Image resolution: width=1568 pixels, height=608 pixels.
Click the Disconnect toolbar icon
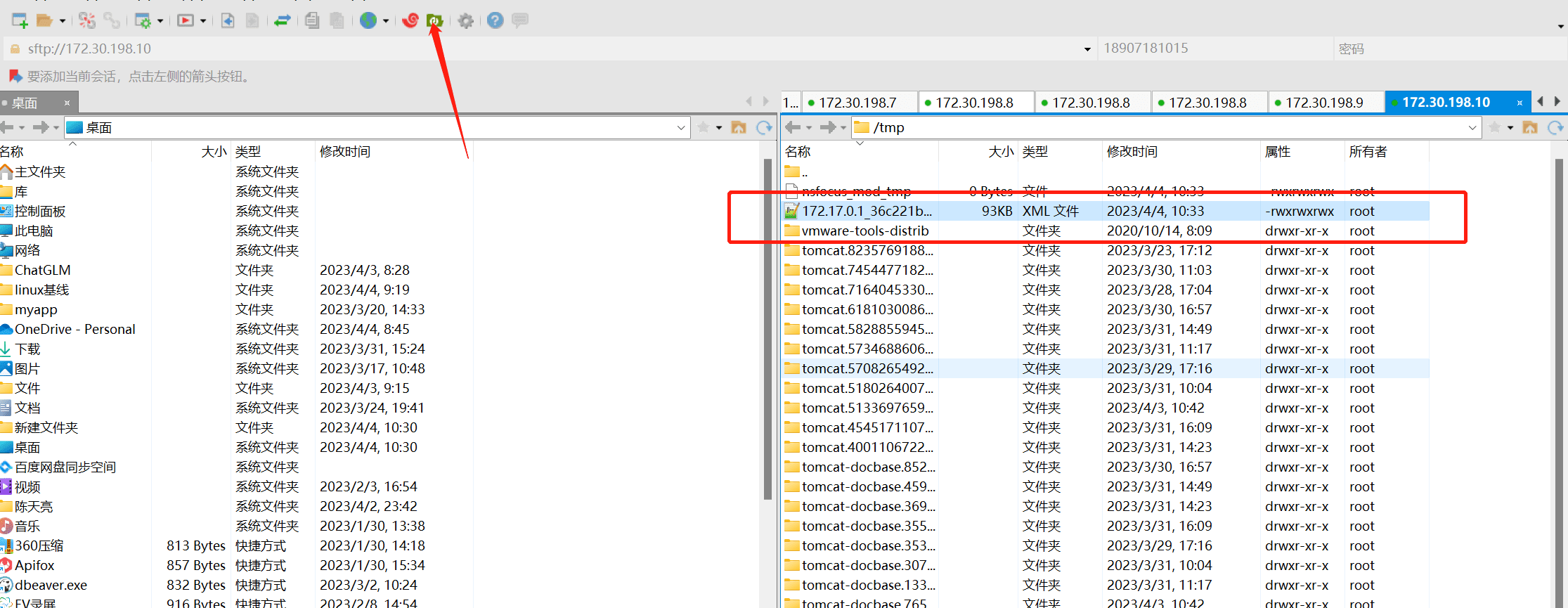[87, 20]
